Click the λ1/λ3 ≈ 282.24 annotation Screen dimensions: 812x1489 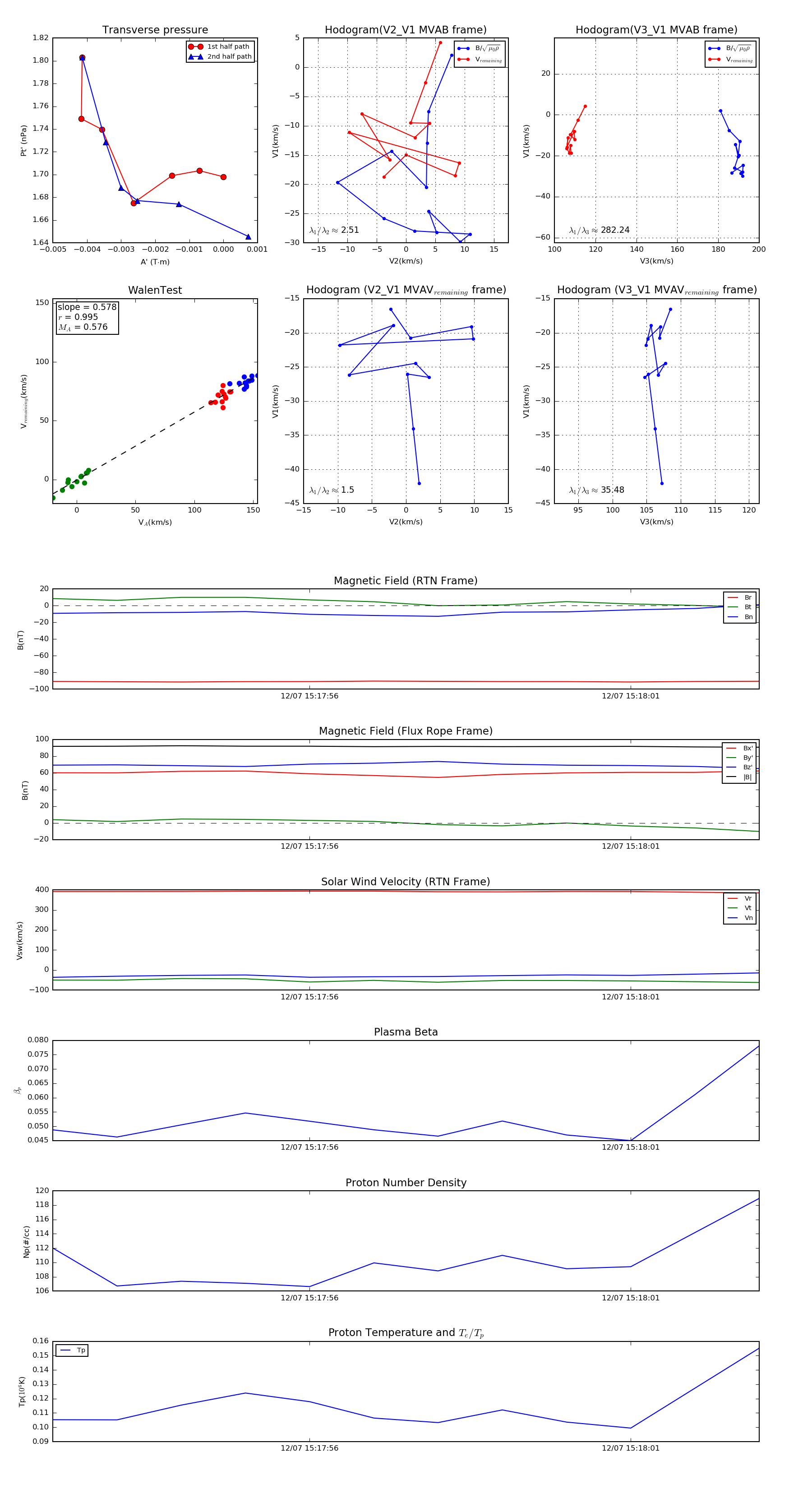point(600,230)
